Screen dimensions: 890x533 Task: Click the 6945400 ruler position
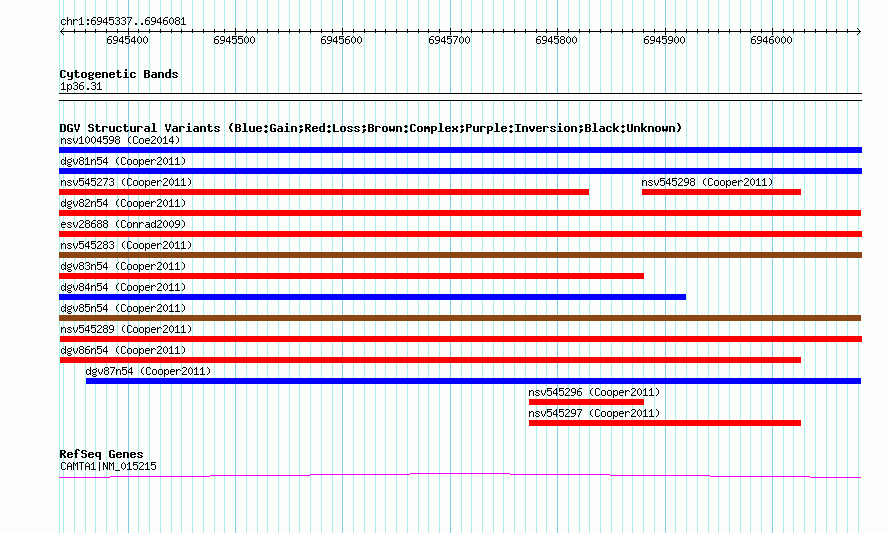127,40
